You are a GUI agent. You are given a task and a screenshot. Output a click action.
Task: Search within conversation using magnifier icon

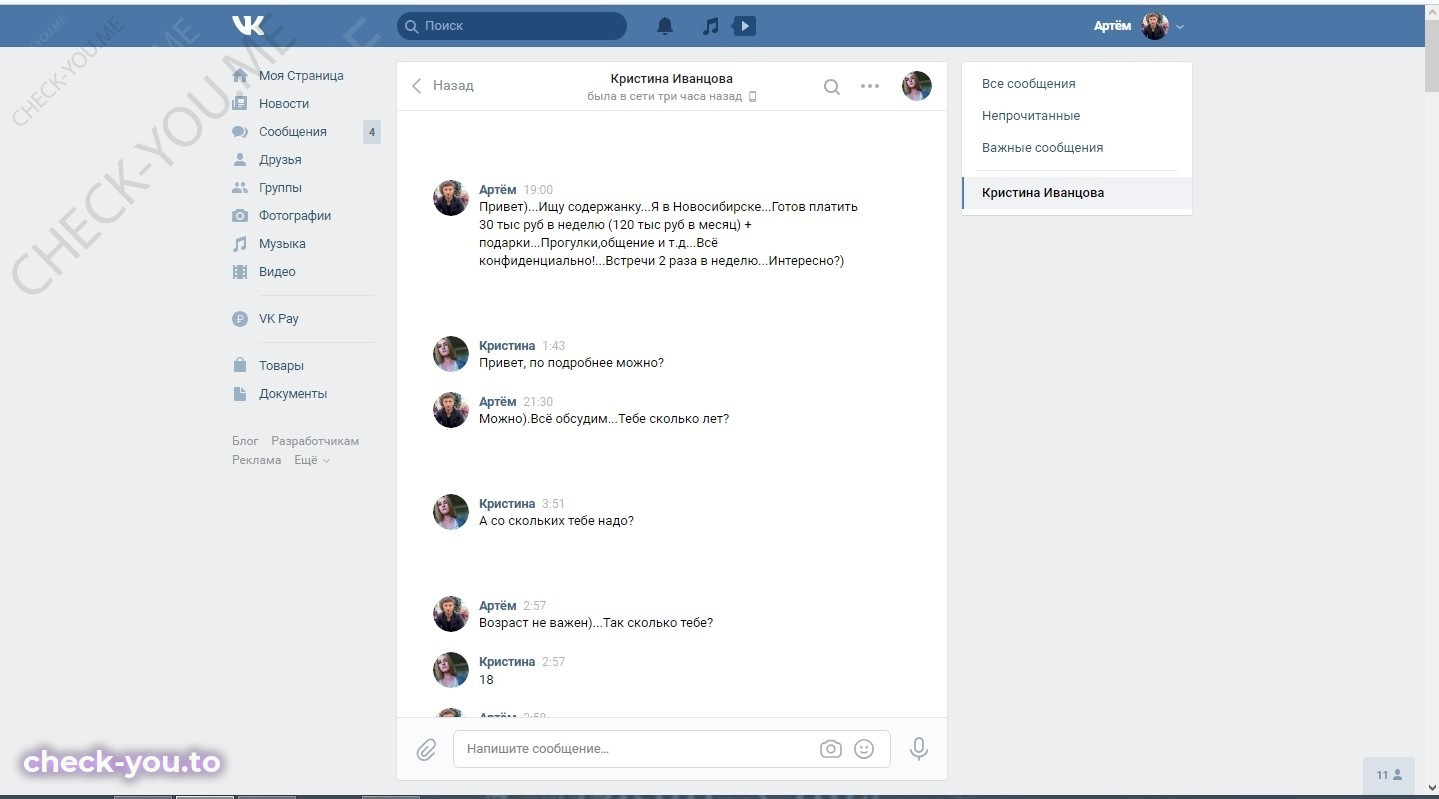[x=831, y=87]
